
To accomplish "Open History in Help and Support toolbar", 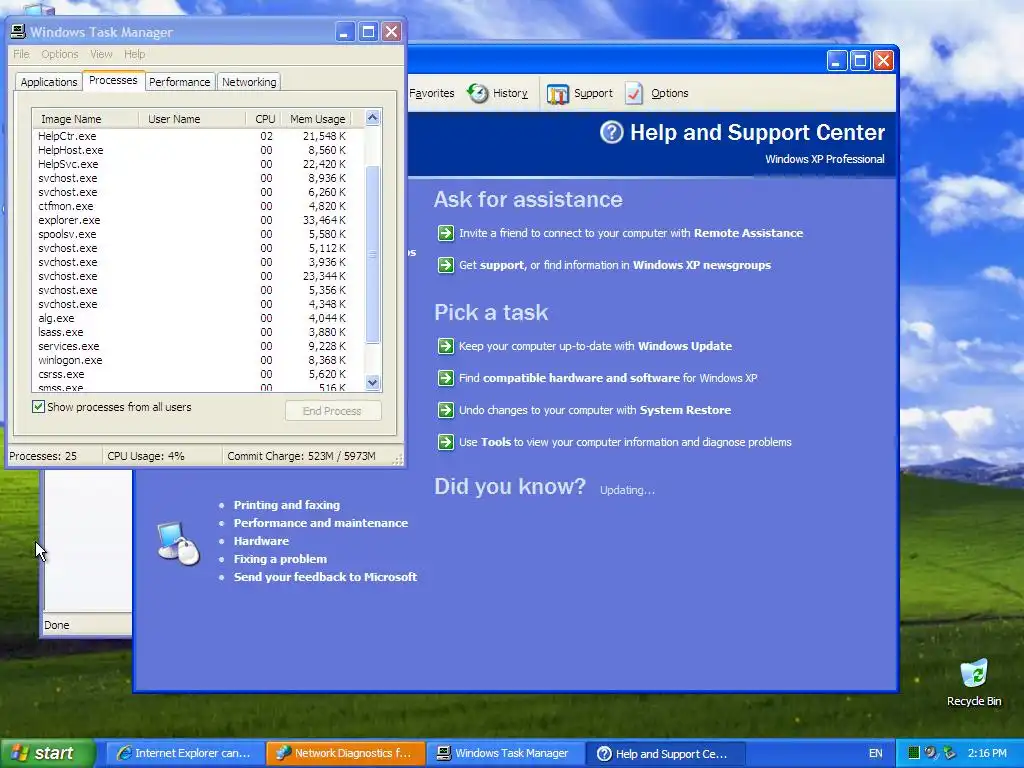I will [498, 93].
